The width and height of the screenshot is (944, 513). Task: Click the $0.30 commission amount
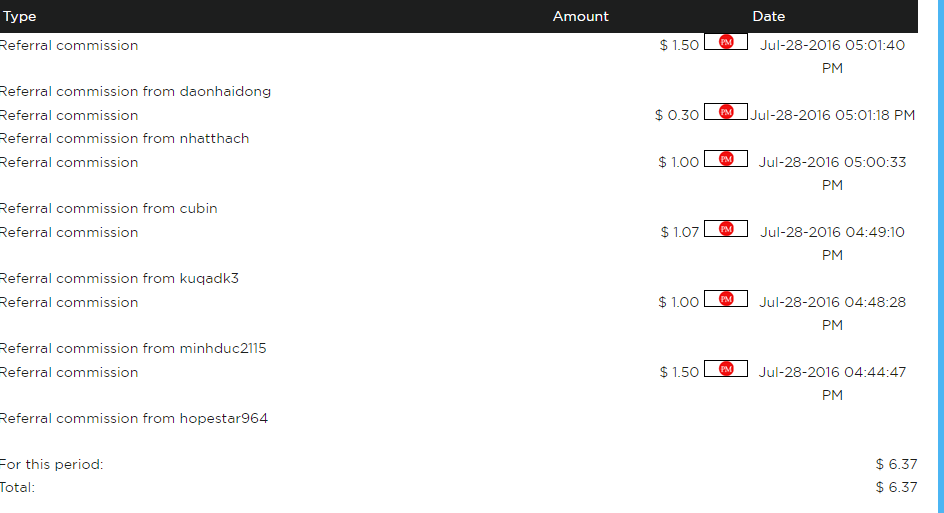coord(677,115)
